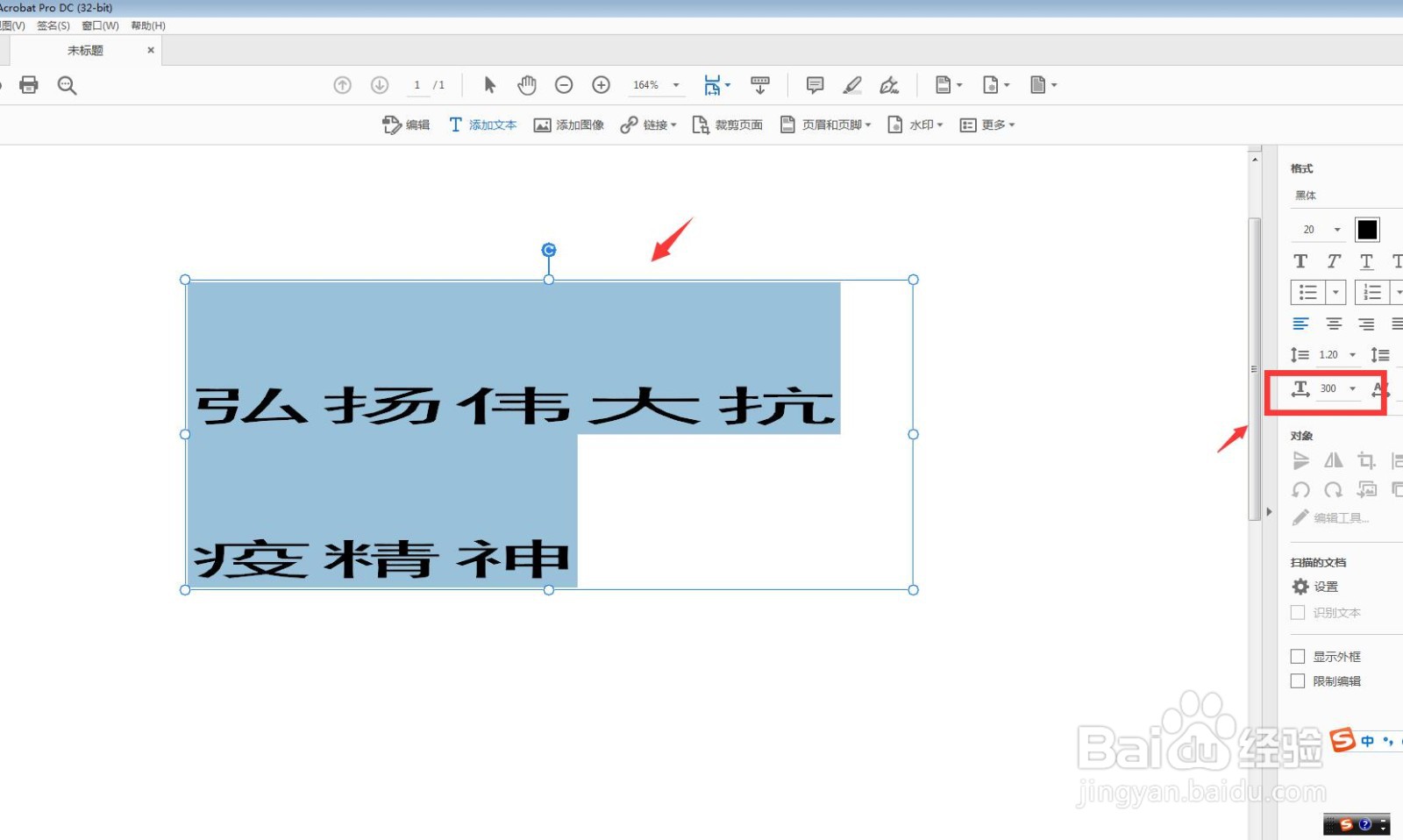Viewport: 1403px width, 840px height.
Task: Rotate object clockwise
Action: point(1334,489)
